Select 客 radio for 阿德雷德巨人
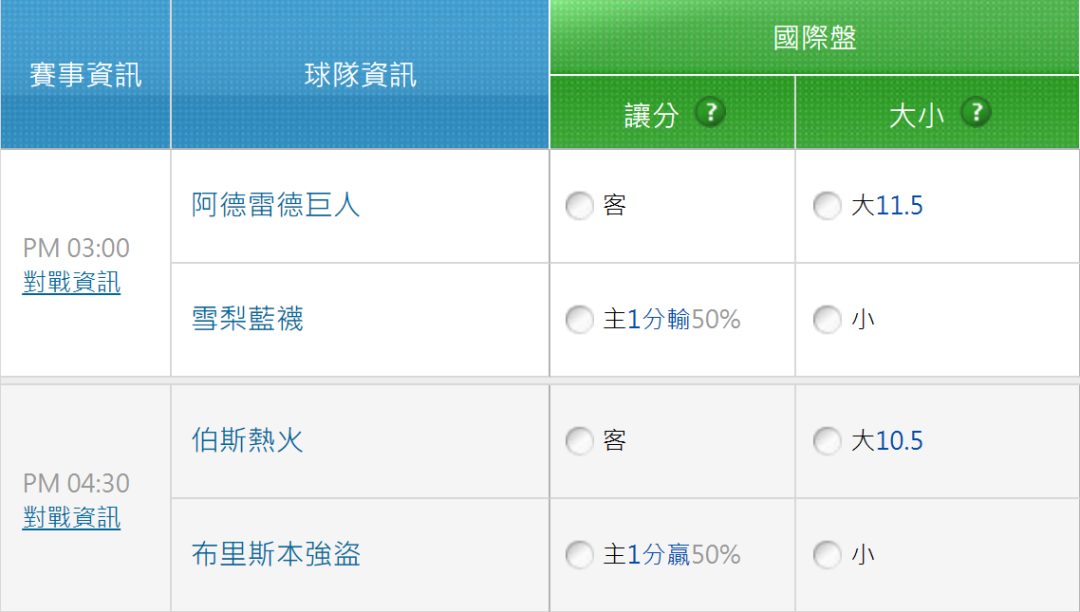Image resolution: width=1080 pixels, height=612 pixels. (x=579, y=207)
